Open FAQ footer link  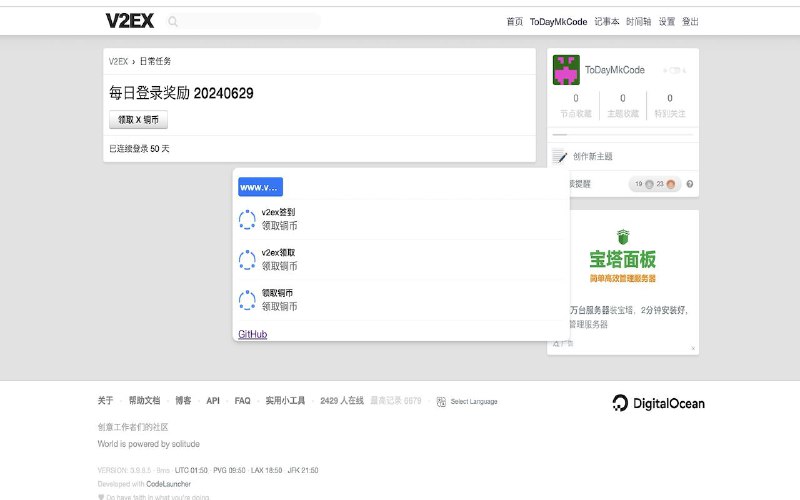point(242,401)
